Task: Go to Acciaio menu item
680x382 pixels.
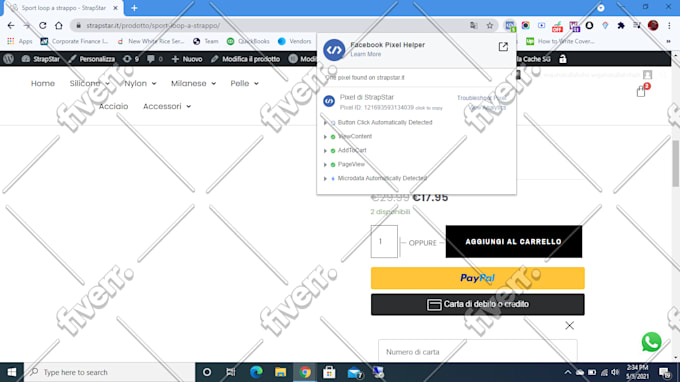Action: (x=113, y=106)
